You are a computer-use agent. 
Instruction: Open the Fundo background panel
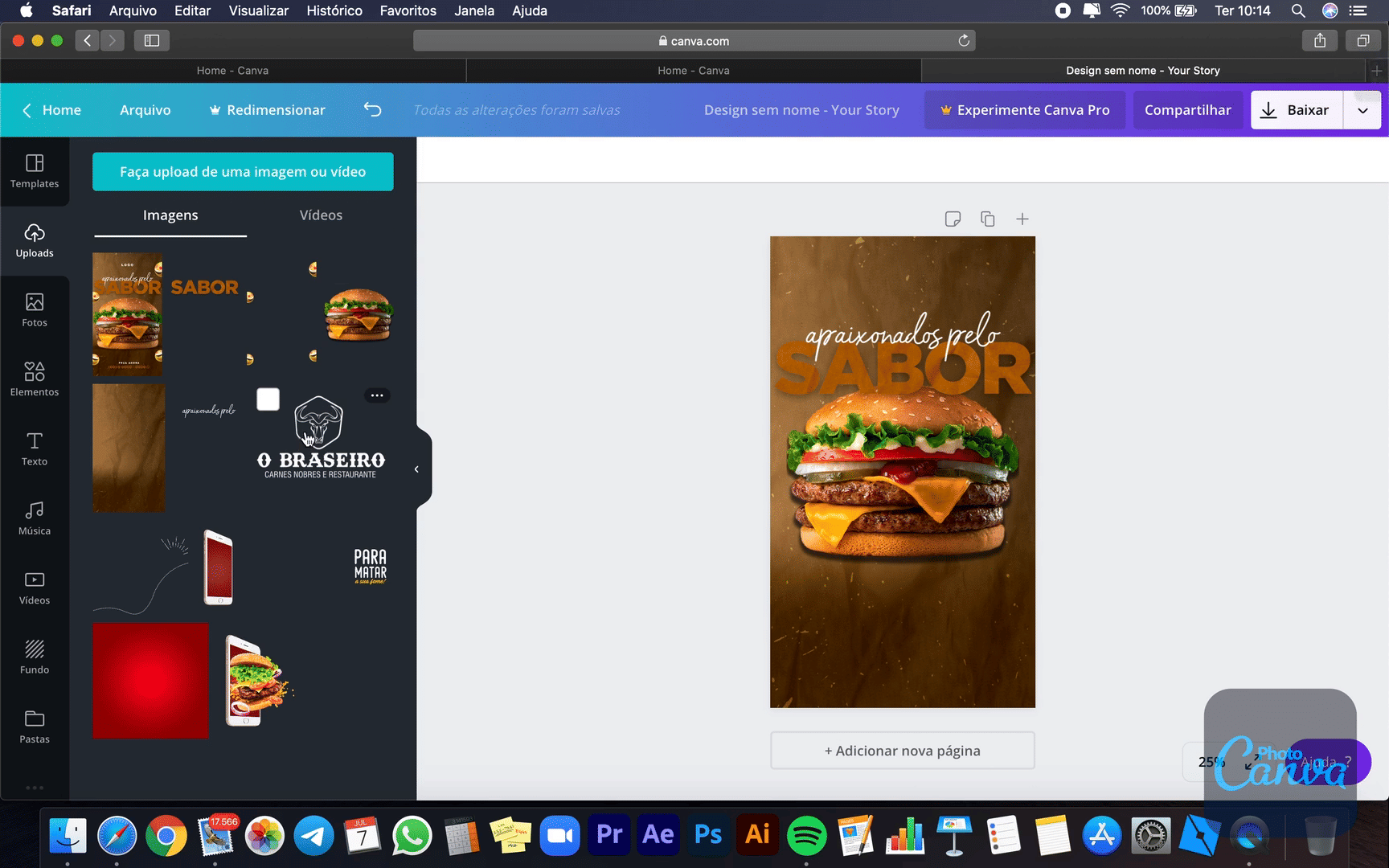pos(35,657)
